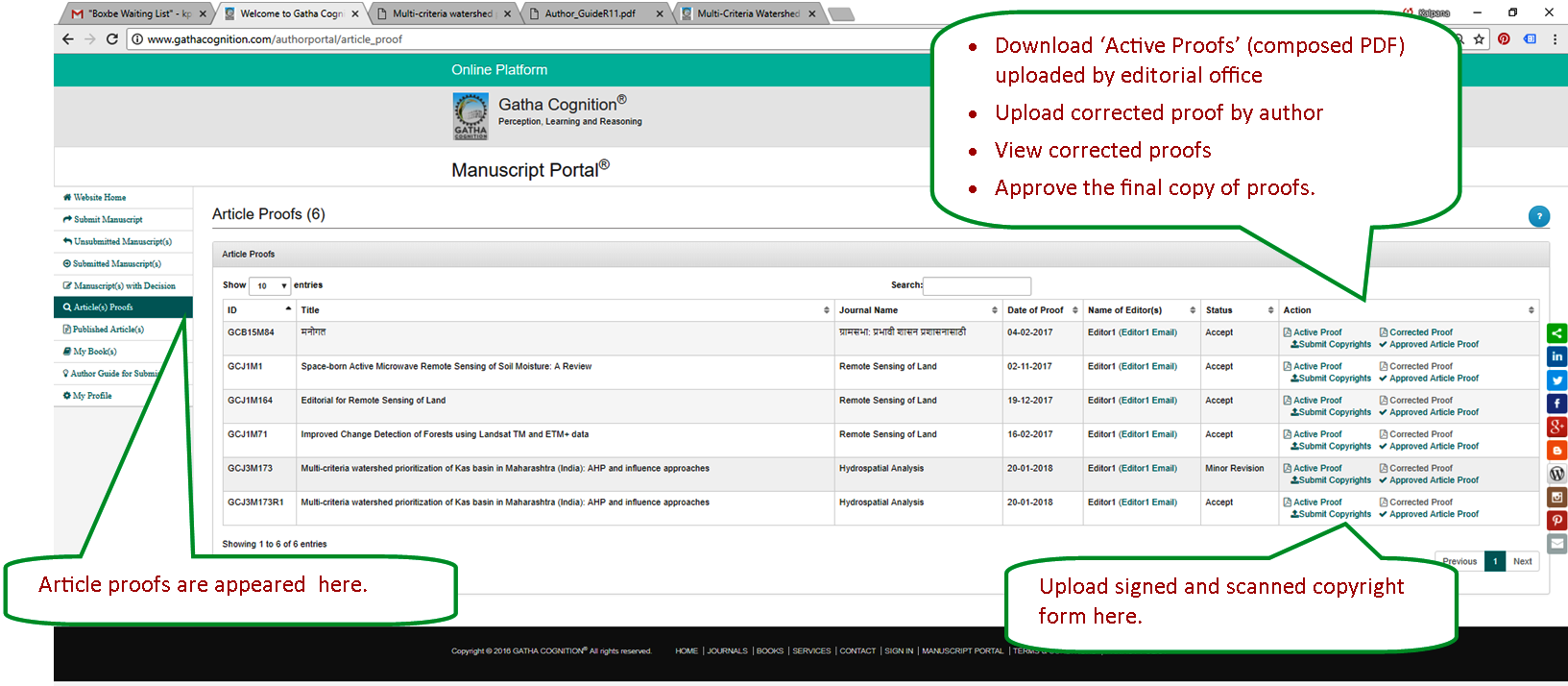Sort table by Date of Proof column
Viewport: 1568px width, 686px height.
[x=1041, y=310]
